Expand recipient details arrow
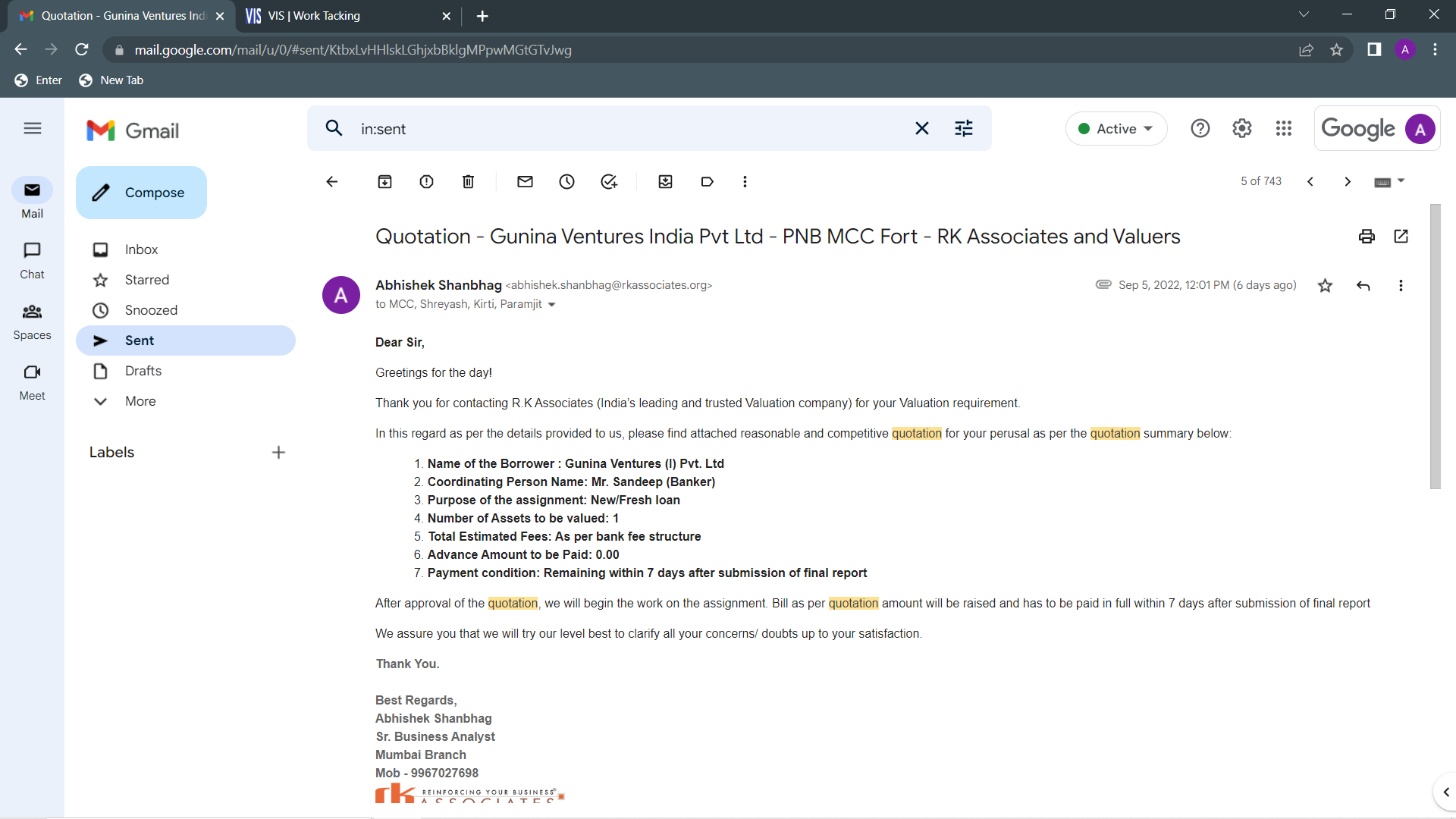This screenshot has width=1456, height=819. [x=551, y=305]
